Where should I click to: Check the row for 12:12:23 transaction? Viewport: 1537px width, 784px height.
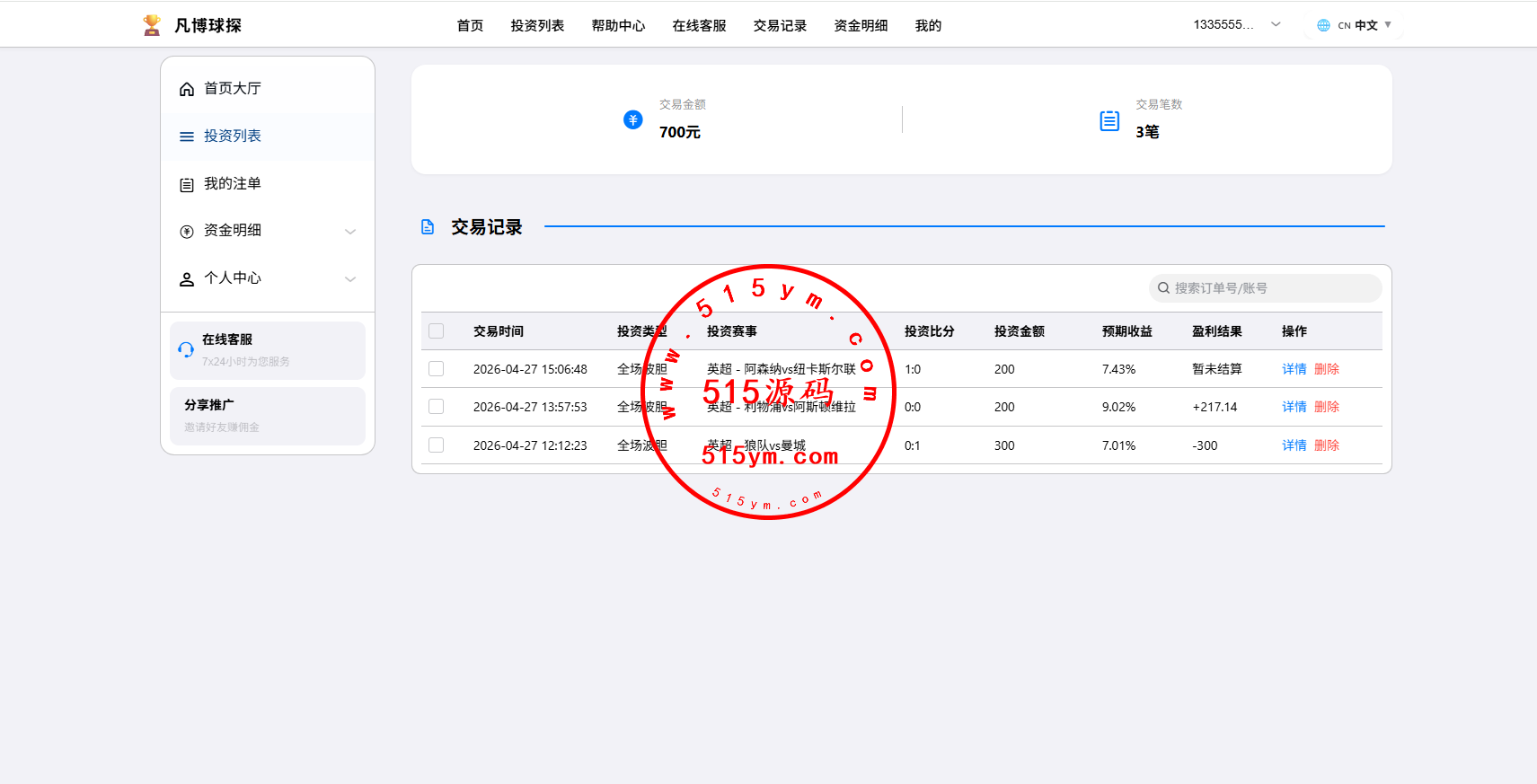click(x=437, y=445)
